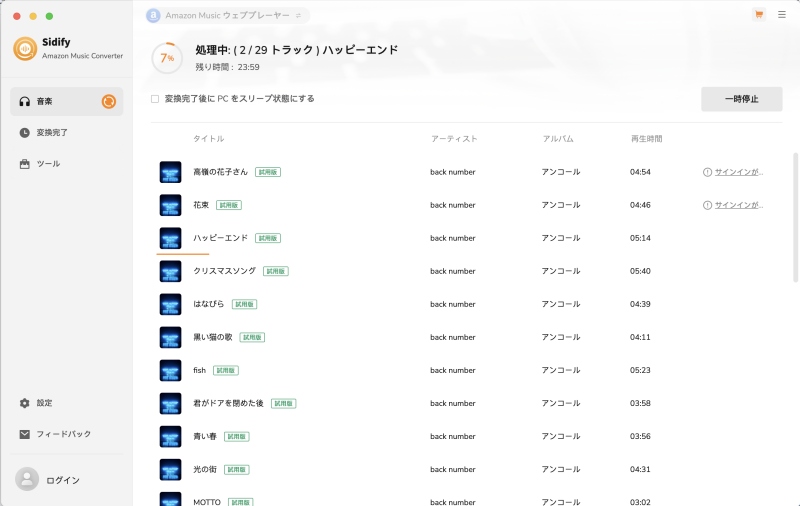Click album thumbnail of fish
This screenshot has height=506, width=800.
170,370
